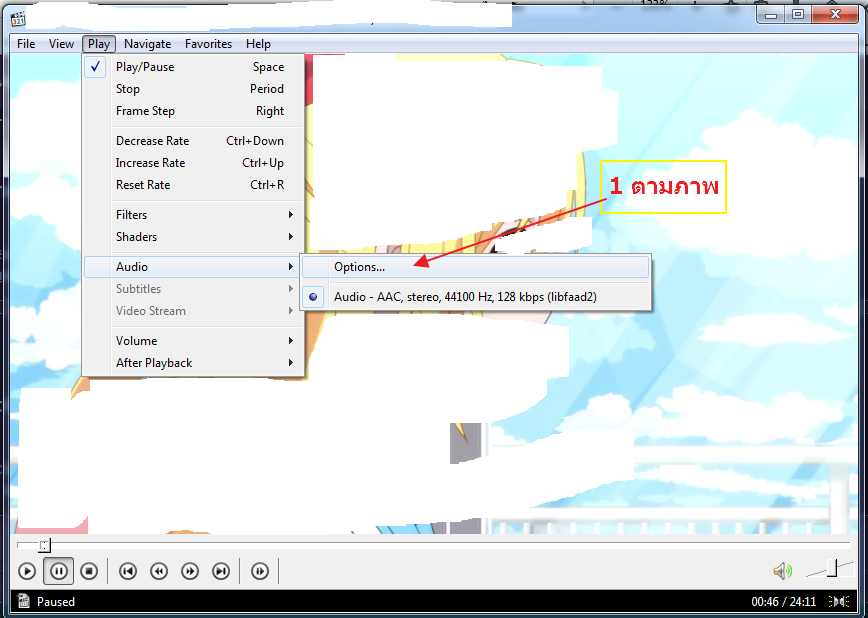Click the Media Player Classic title bar icon
This screenshot has height=618, width=868.
(x=18, y=18)
